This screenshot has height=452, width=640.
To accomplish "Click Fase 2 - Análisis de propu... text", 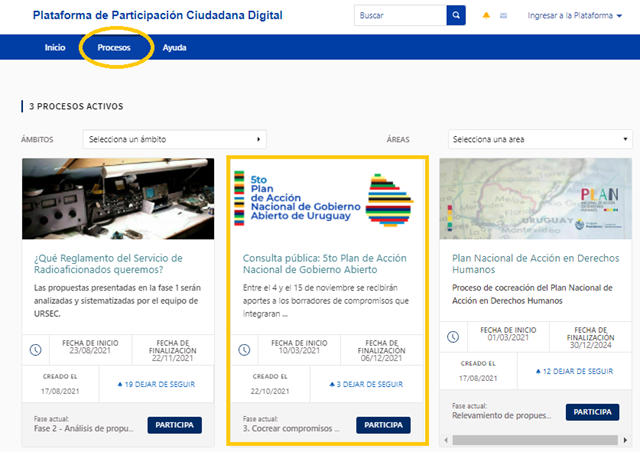I will pyautogui.click(x=84, y=429).
